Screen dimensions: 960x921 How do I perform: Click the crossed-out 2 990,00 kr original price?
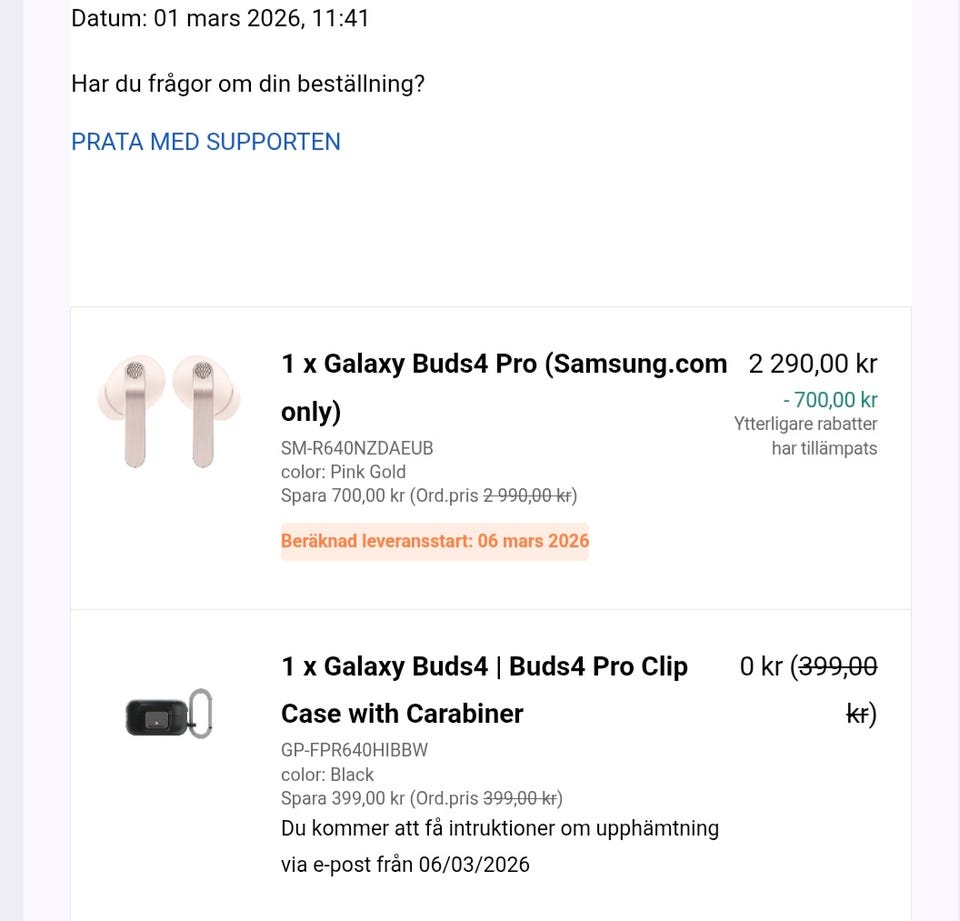pos(527,496)
